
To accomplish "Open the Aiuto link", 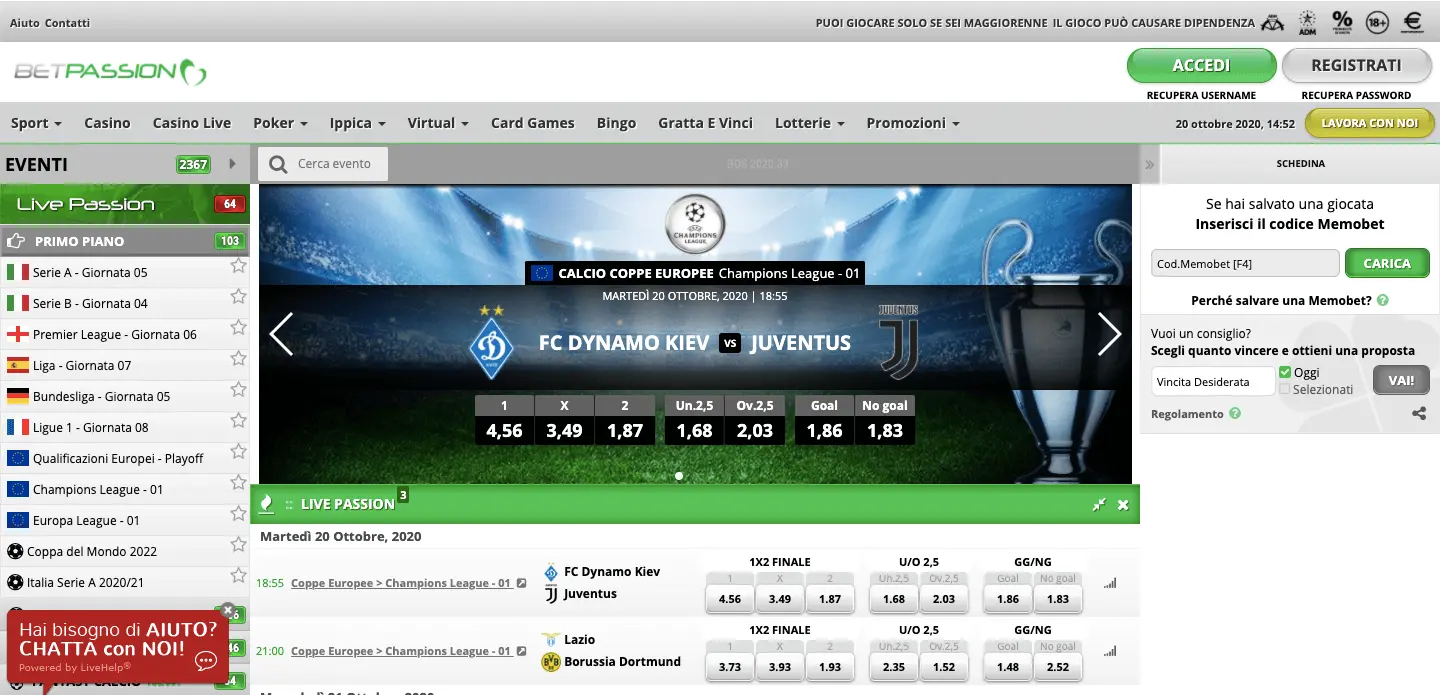I will [25, 22].
